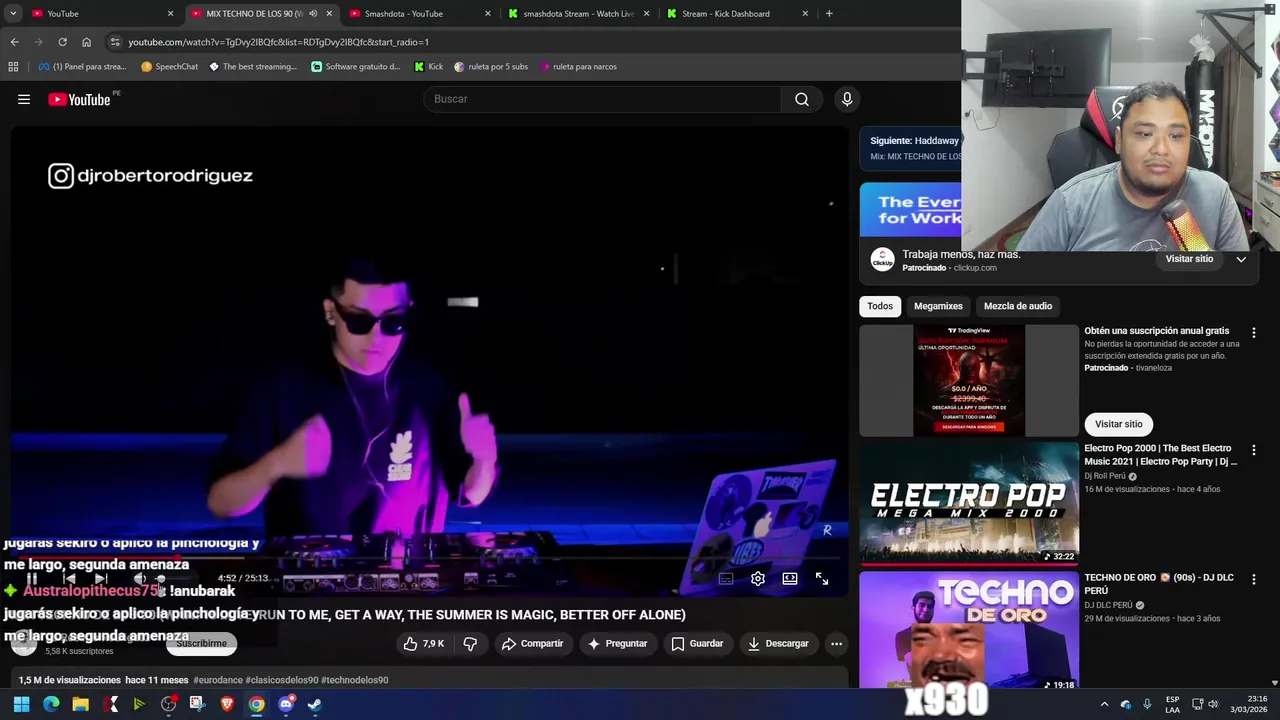
Task: Open the Kick bookmark
Action: tap(429, 67)
